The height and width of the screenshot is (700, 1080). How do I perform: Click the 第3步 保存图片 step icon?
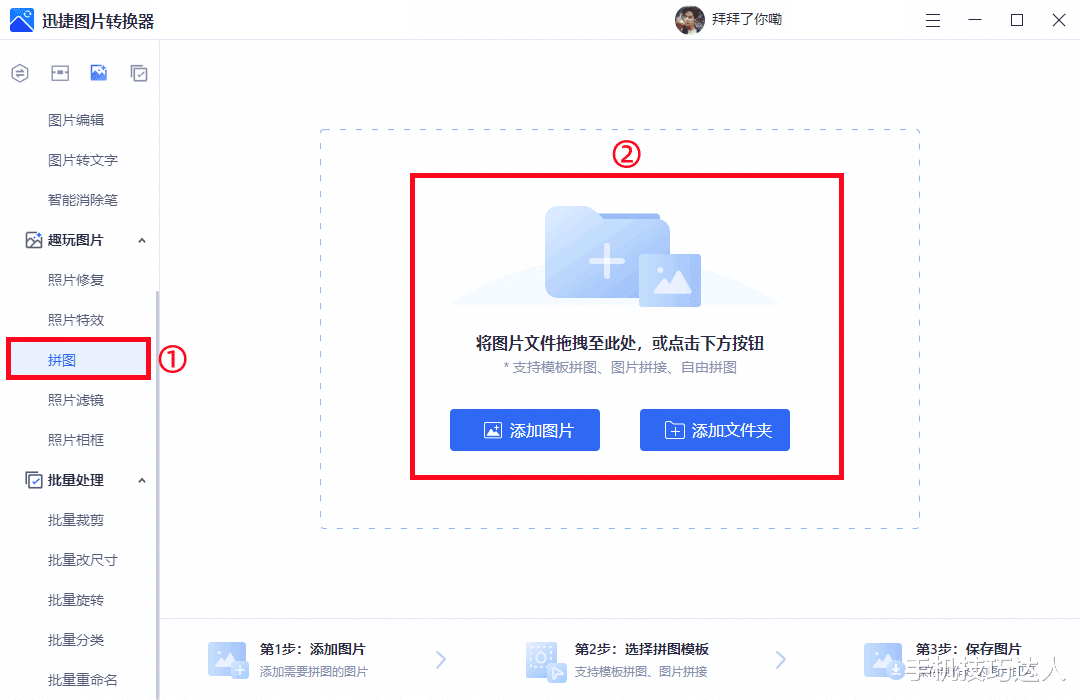point(883,659)
